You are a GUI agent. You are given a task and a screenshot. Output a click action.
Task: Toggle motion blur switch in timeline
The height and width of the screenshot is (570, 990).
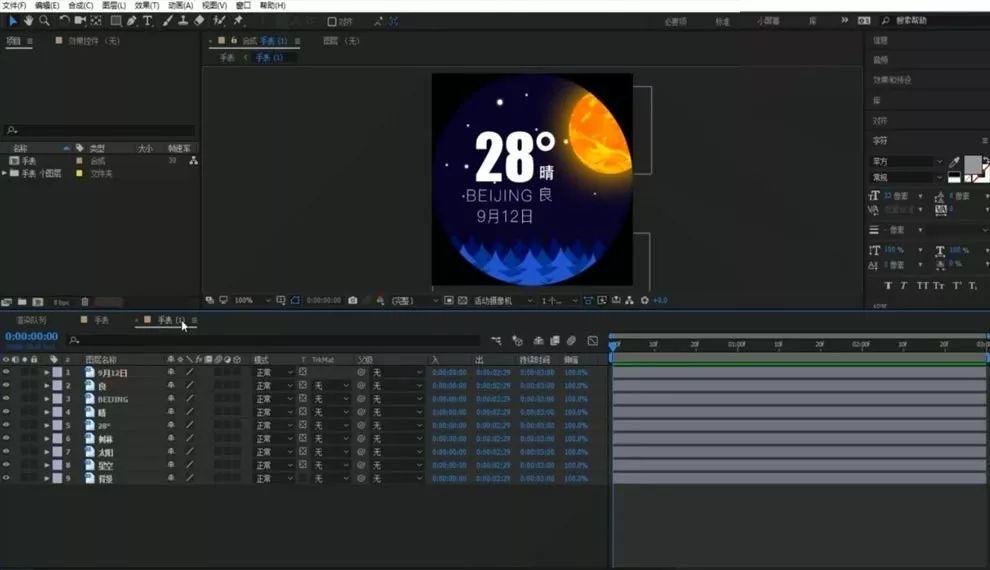click(571, 341)
